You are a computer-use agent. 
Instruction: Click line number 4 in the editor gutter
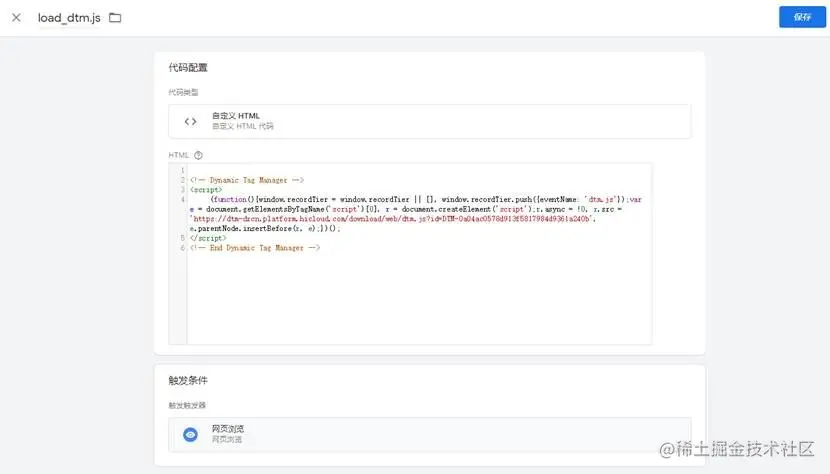[183, 200]
